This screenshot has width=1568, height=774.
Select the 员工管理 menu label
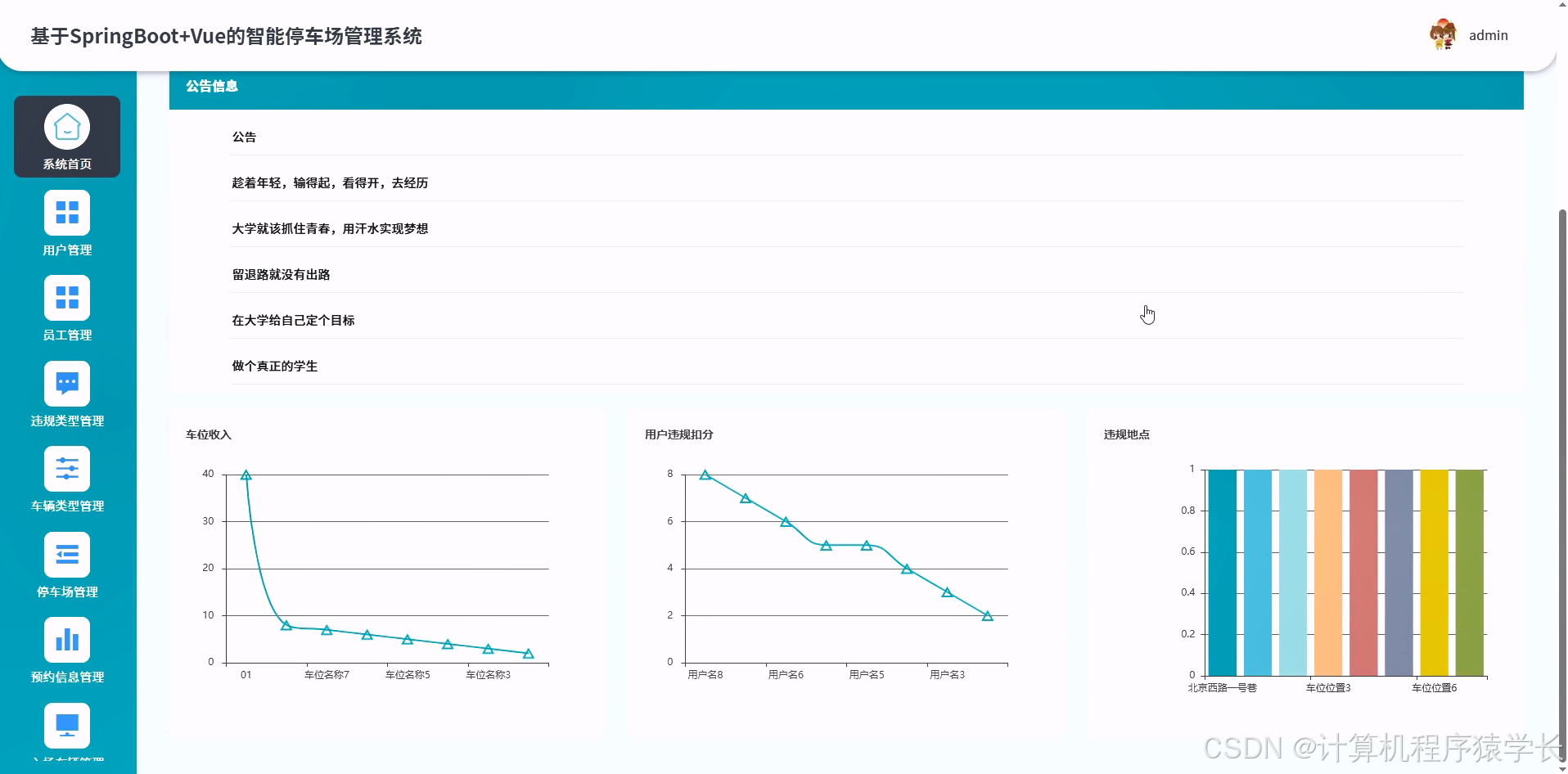click(x=67, y=335)
